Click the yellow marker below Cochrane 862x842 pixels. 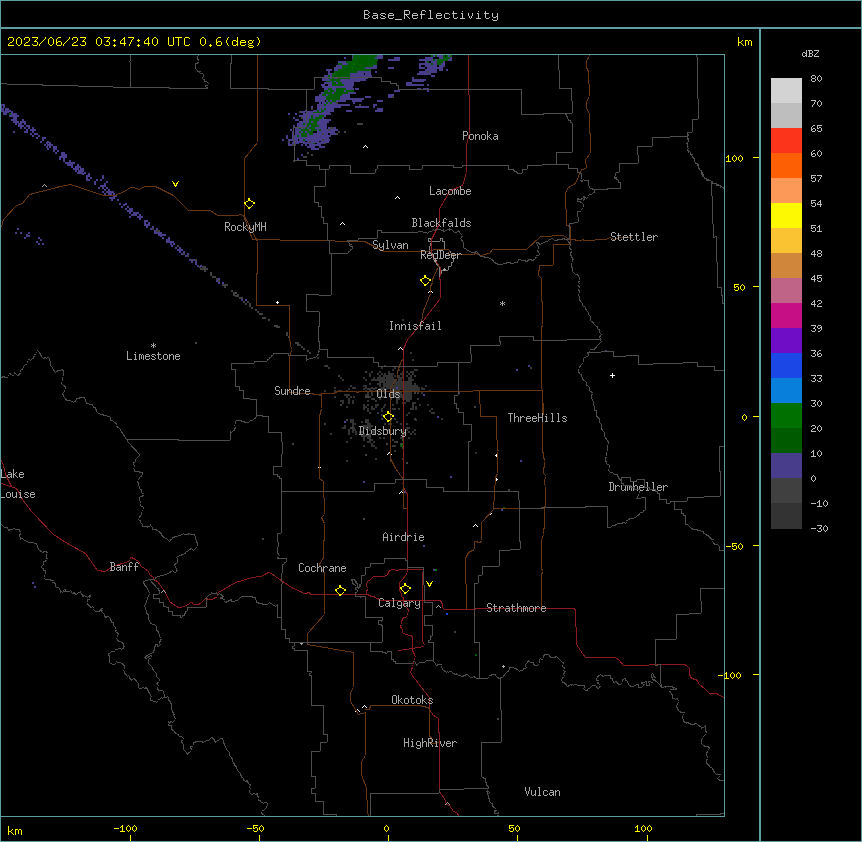(x=340, y=590)
